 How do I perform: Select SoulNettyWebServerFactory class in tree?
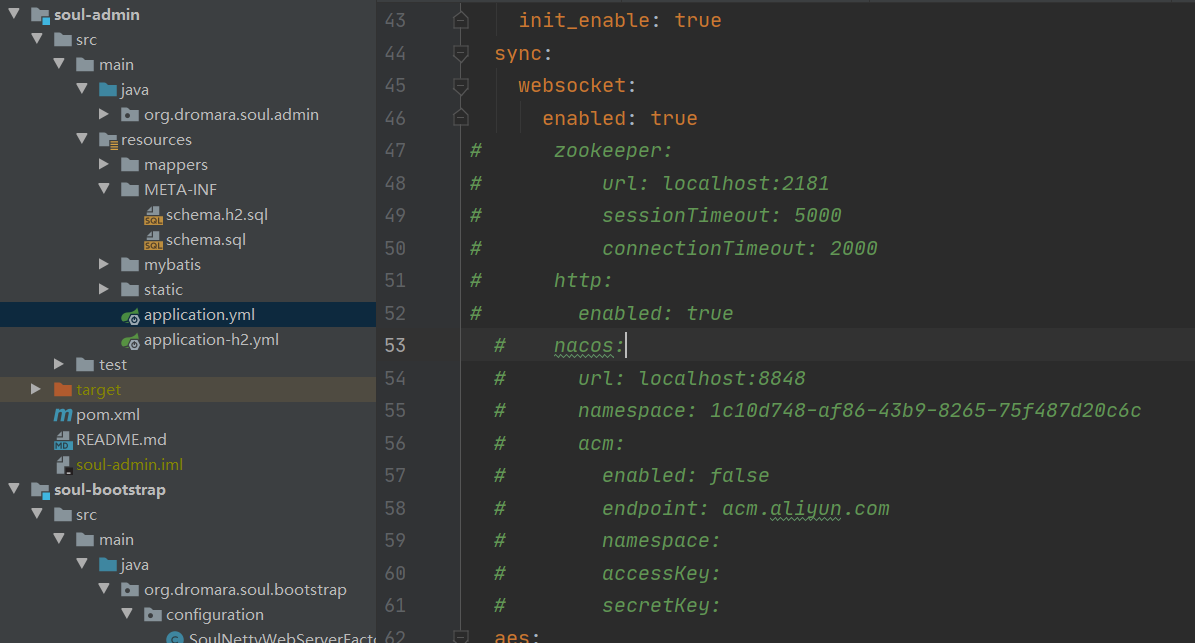pos(282,638)
